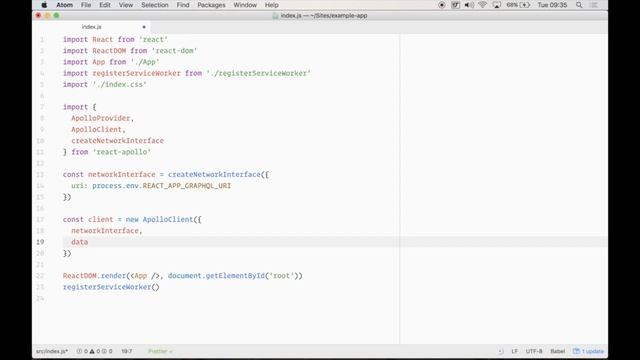Click the Wi-Fi status icon
The width and height of the screenshot is (640, 360).
[x=482, y=5]
